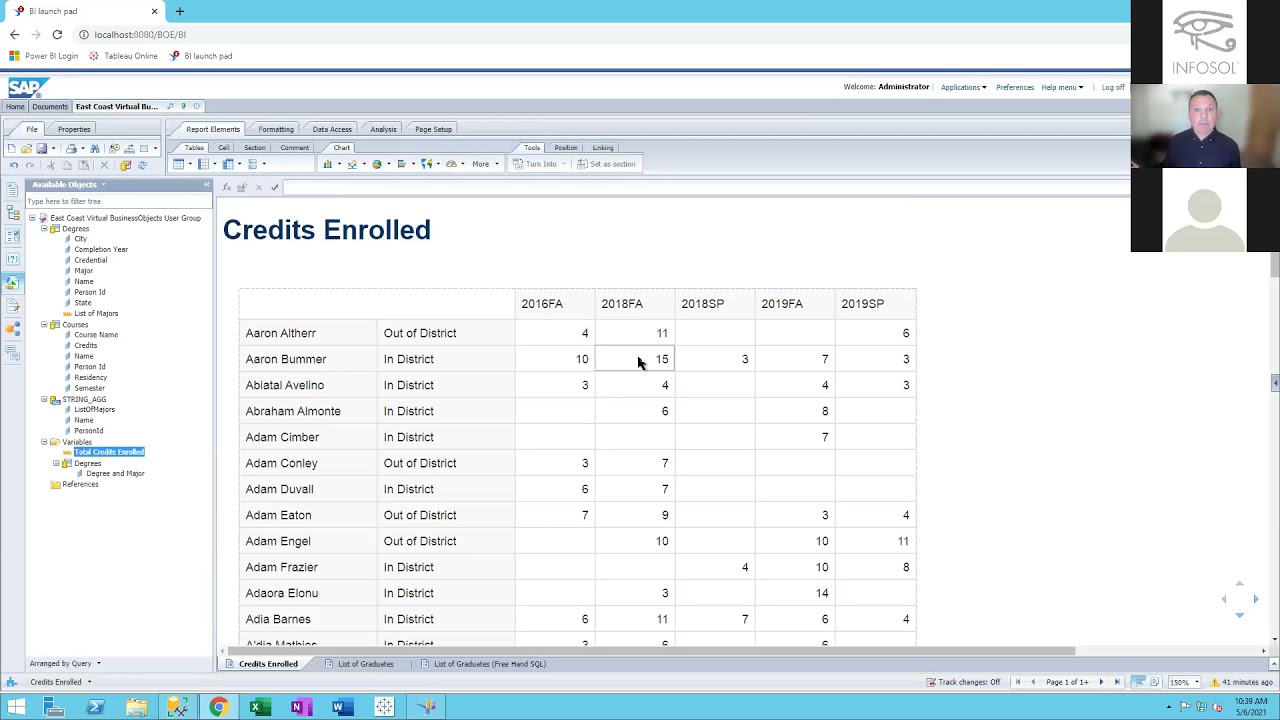Collapse the Available Objects panel chevrons
This screenshot has height=720, width=1280.
[x=207, y=185]
